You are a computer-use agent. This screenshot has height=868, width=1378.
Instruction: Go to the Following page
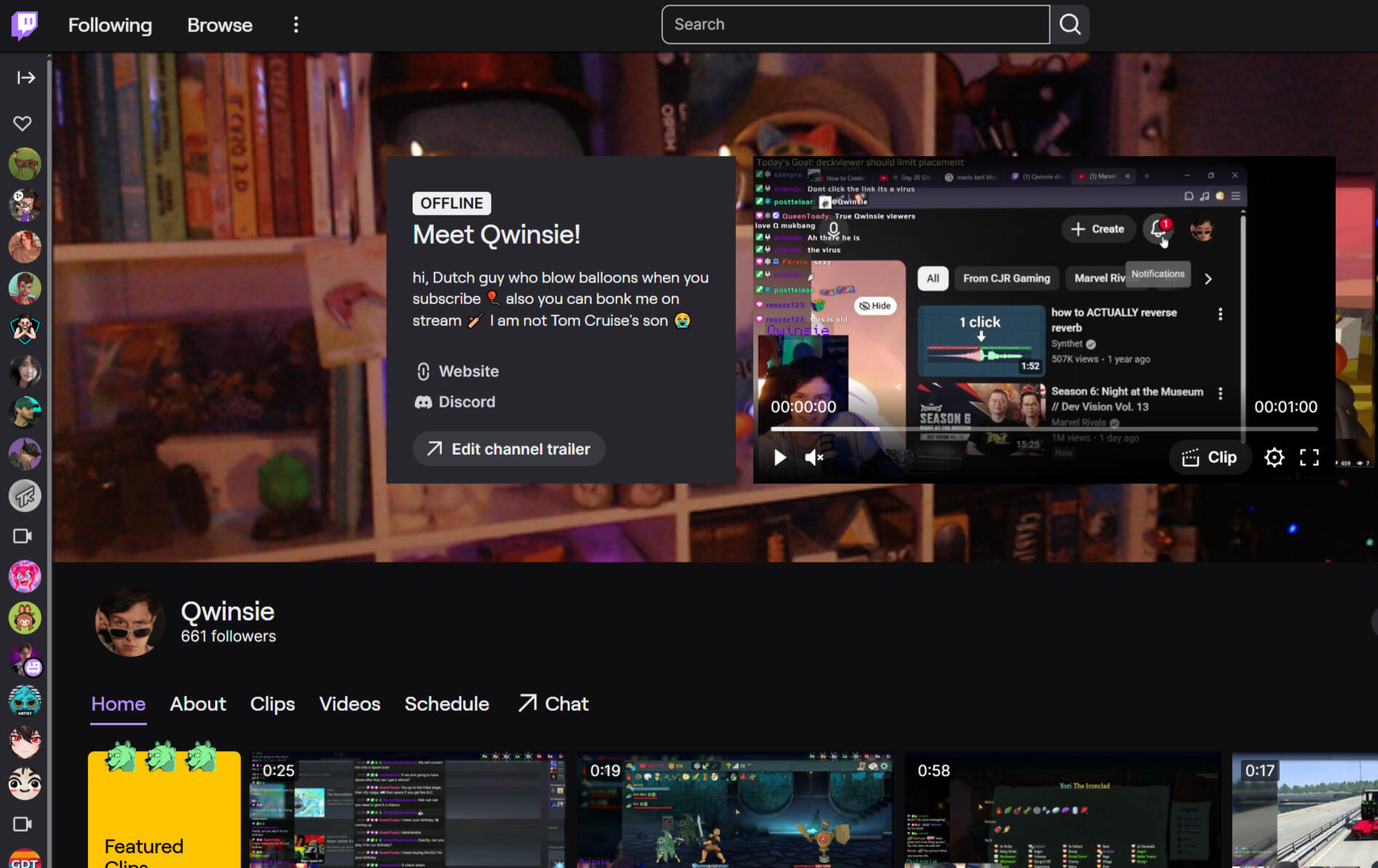click(110, 25)
